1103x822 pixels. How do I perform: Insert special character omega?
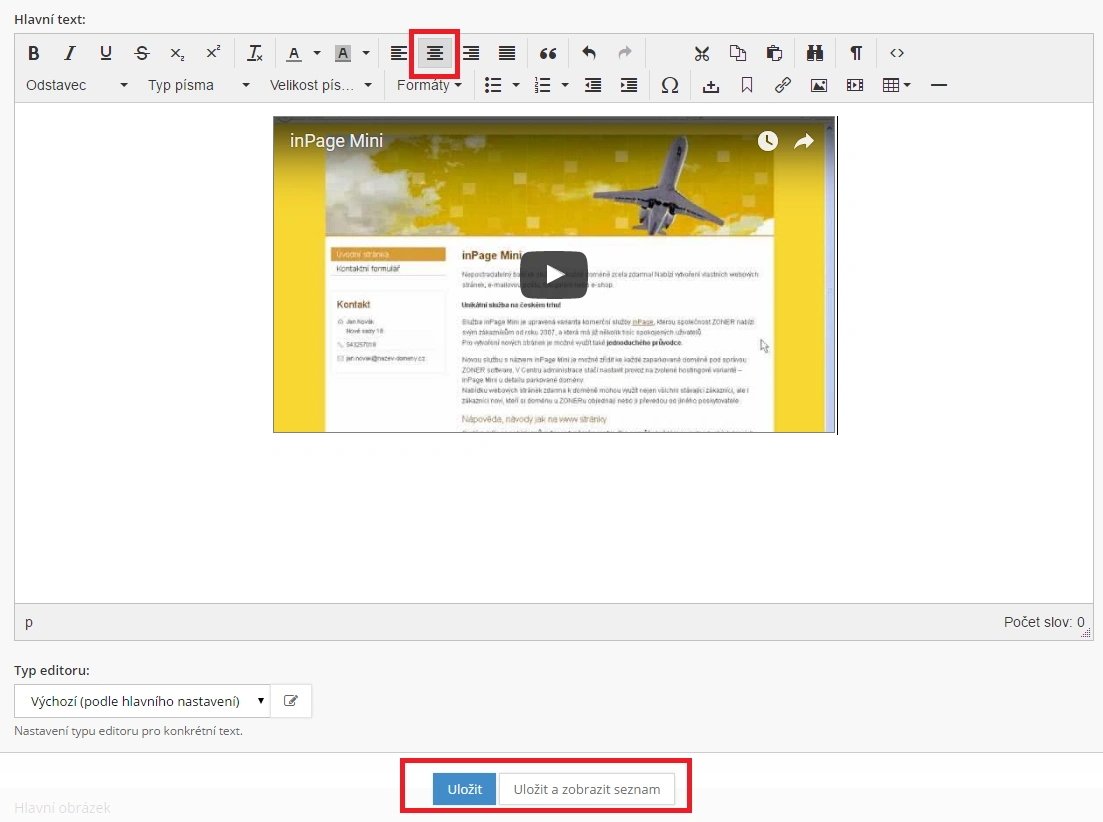[x=670, y=85]
